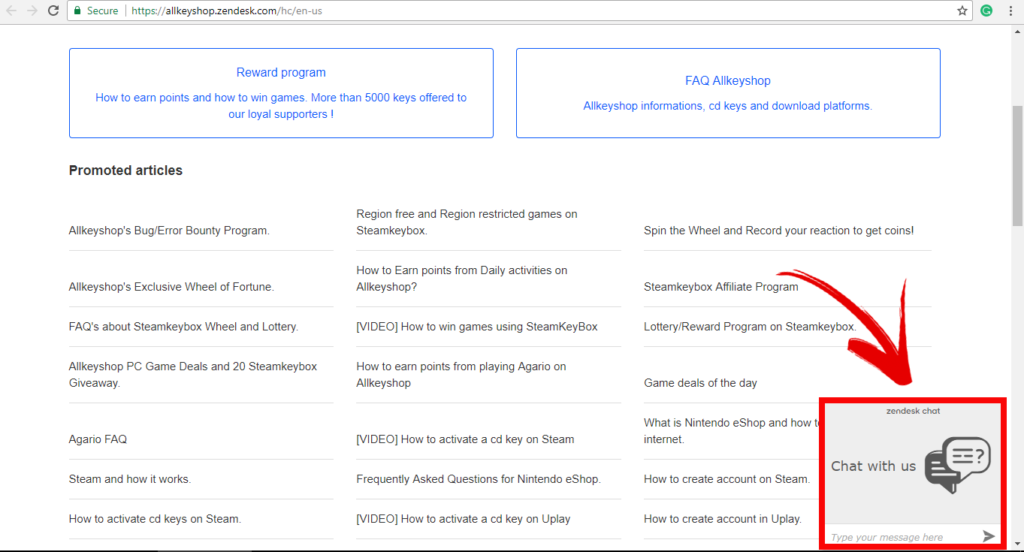The image size is (1024, 552).
Task: Open the Grammarly extension icon
Action: tap(987, 10)
